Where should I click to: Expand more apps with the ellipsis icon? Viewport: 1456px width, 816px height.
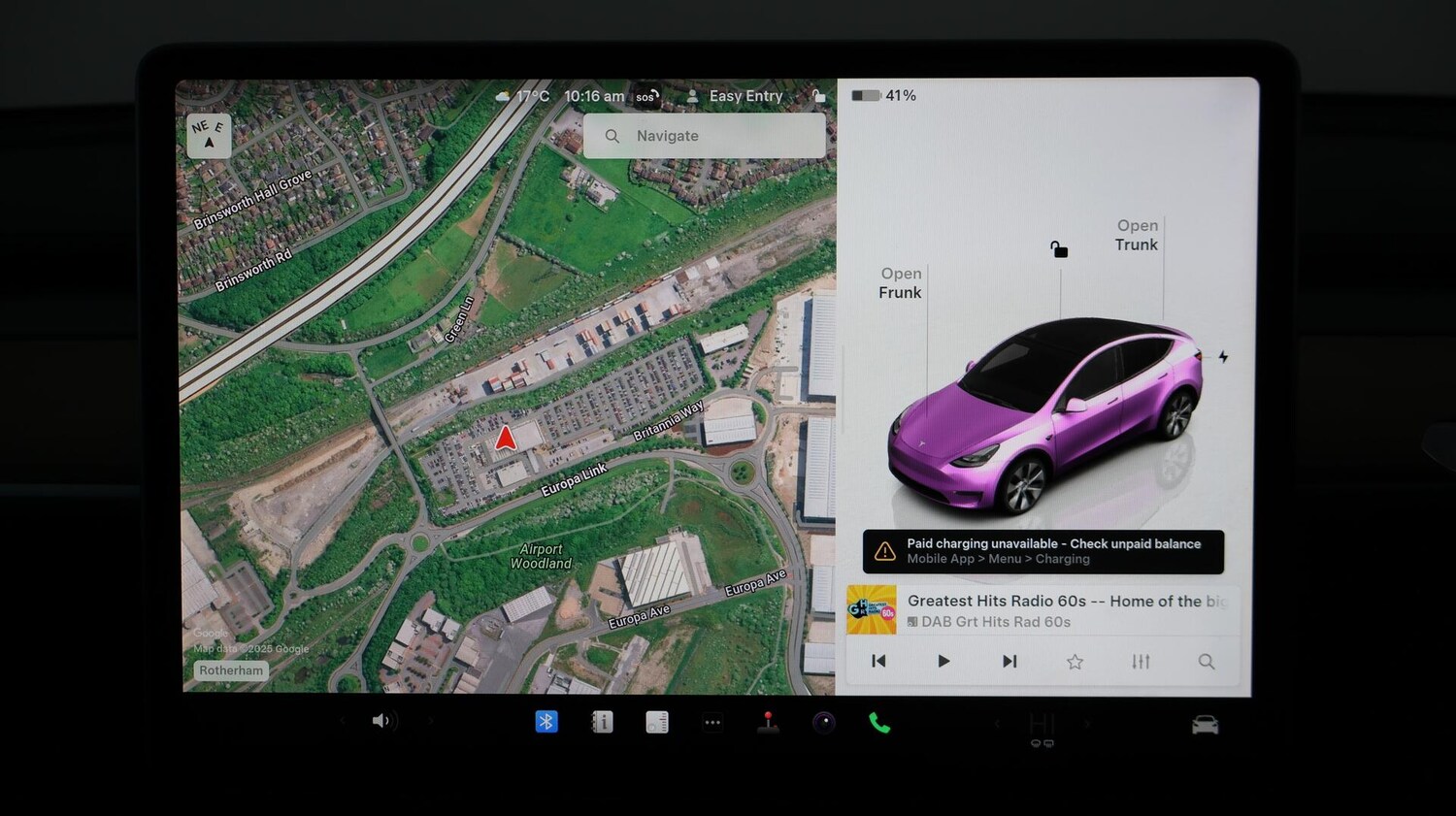coord(711,721)
